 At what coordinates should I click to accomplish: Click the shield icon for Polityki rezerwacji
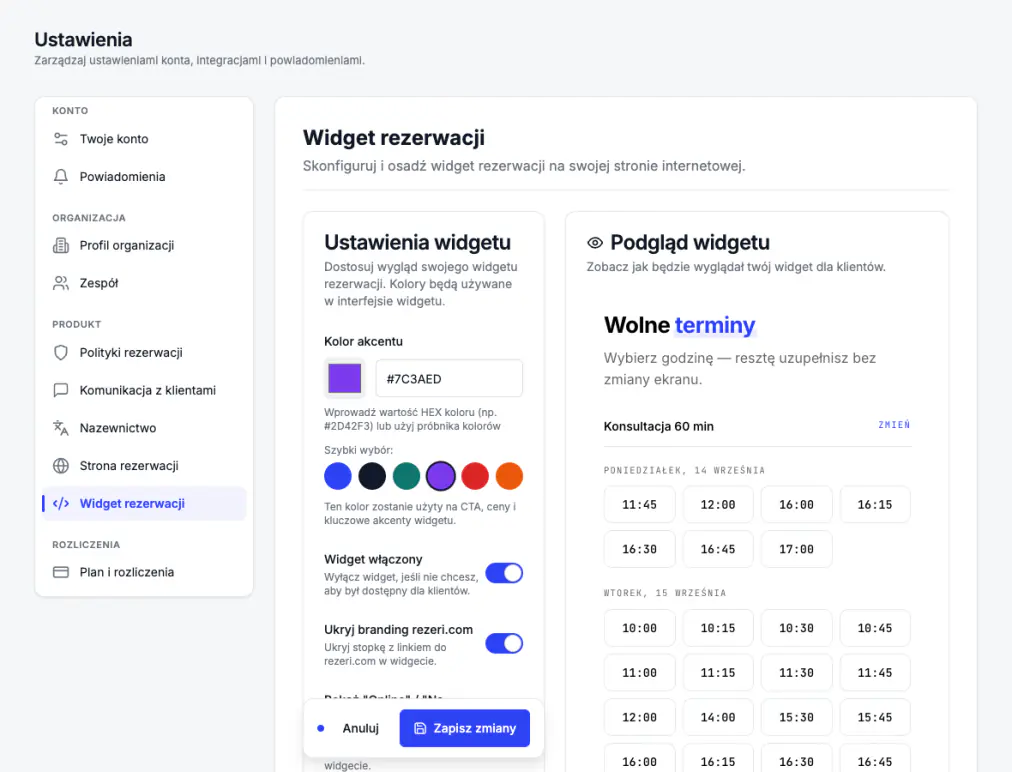click(61, 352)
